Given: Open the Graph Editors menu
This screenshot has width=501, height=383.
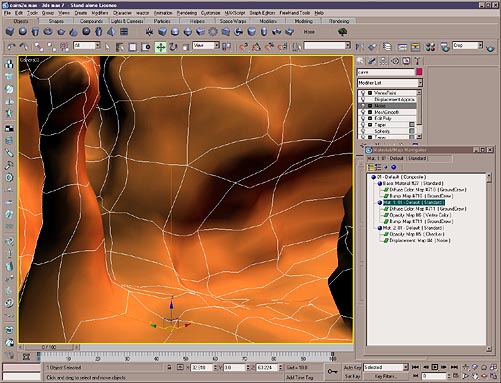Looking at the screenshot, I should (262, 13).
